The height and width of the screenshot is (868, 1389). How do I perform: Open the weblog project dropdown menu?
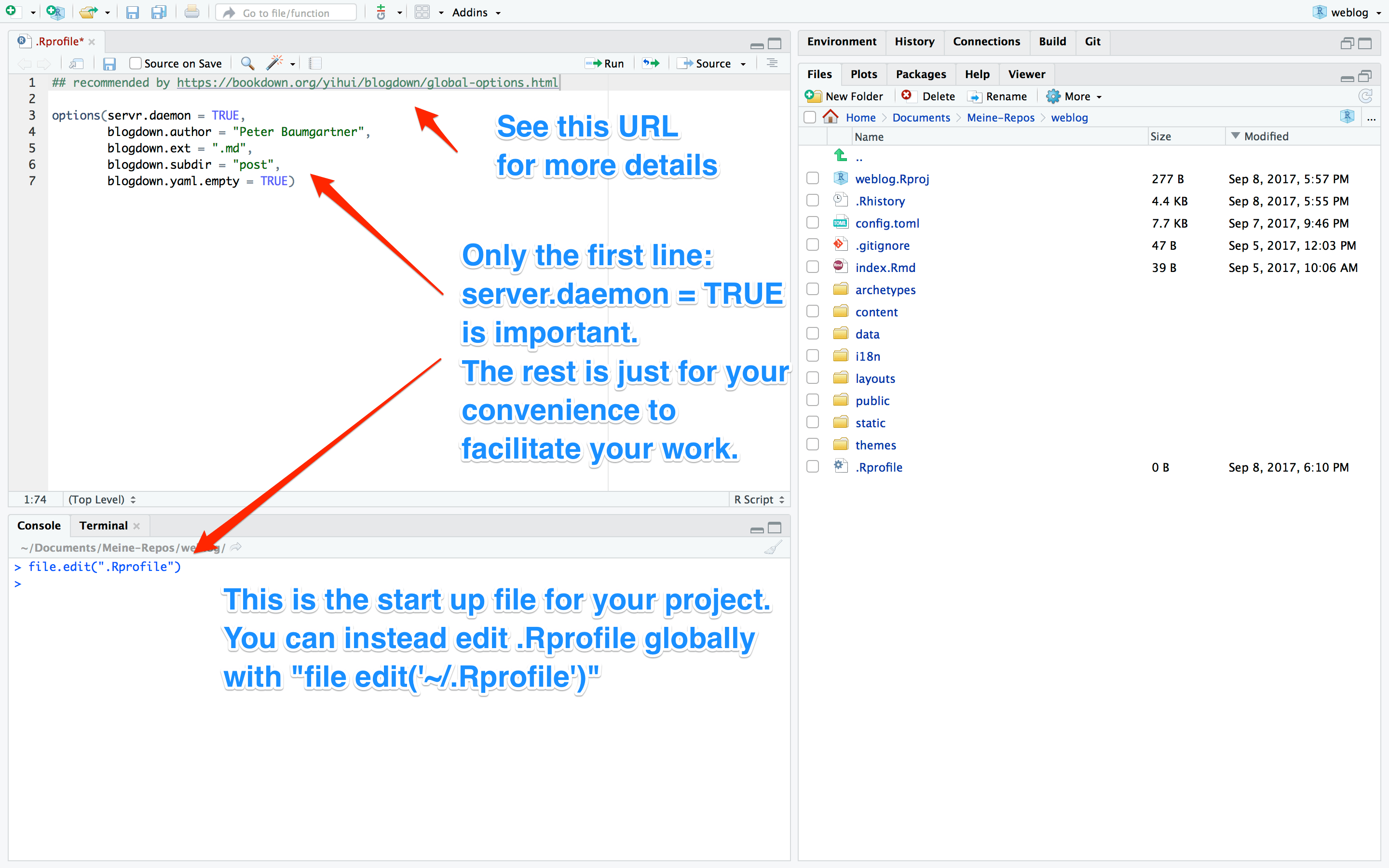(x=1349, y=12)
